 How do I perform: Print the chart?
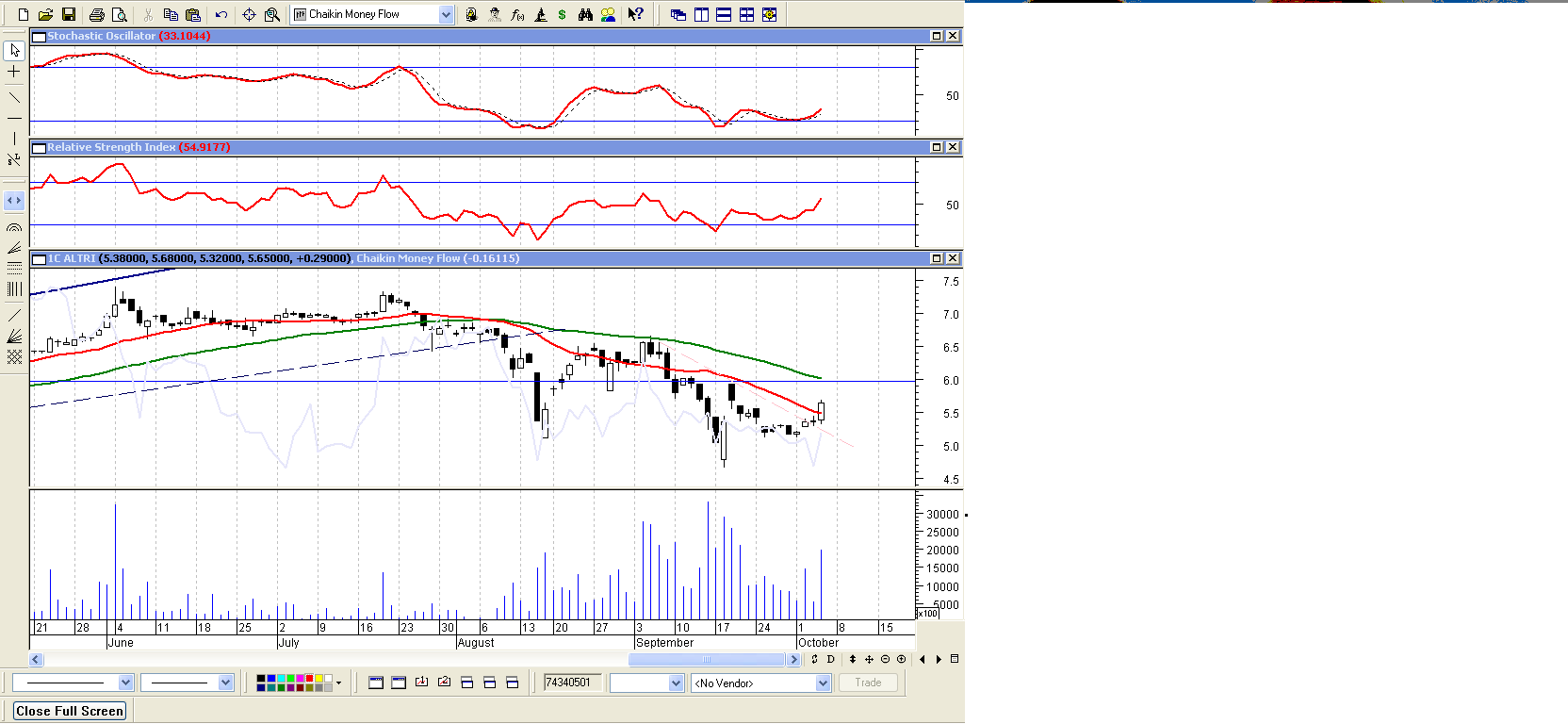(96, 14)
